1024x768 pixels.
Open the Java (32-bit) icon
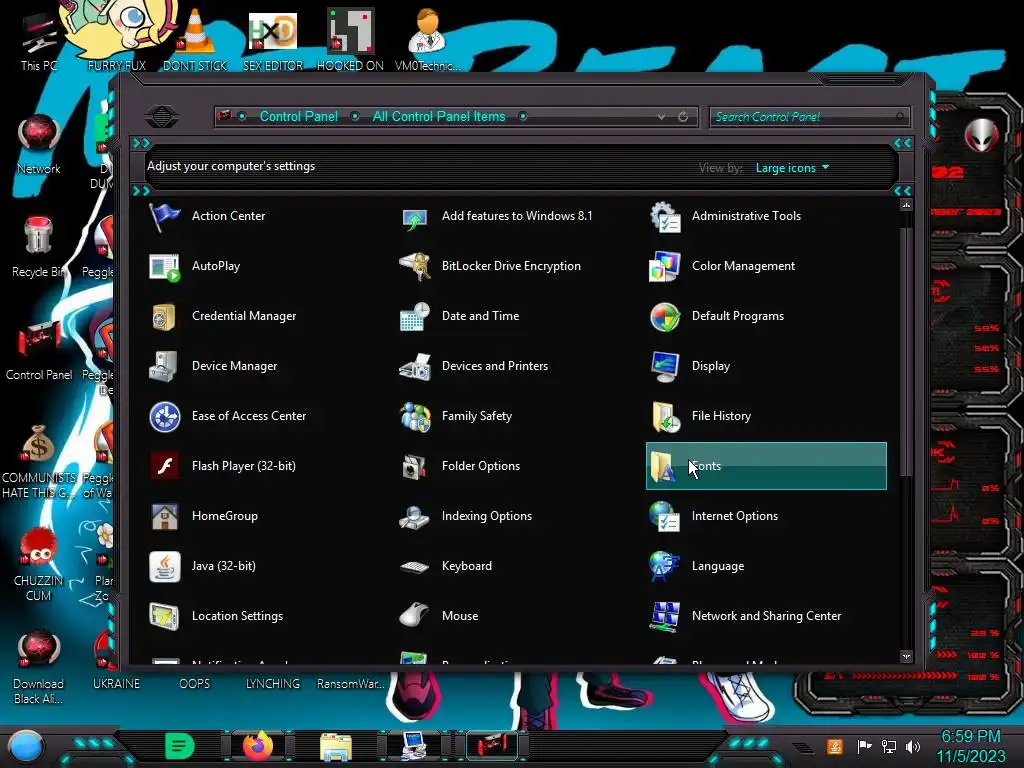(164, 566)
